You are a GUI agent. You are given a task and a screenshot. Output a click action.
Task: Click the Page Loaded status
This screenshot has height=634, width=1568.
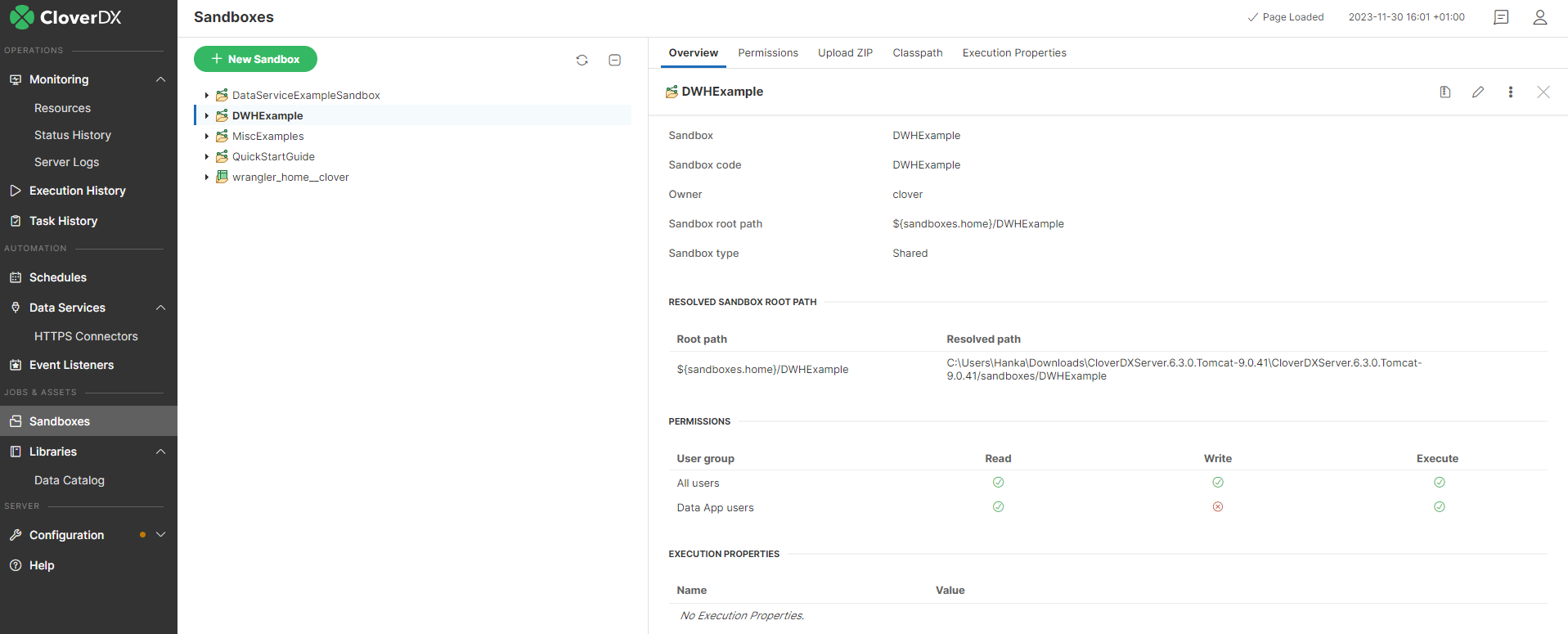pyautogui.click(x=1285, y=17)
